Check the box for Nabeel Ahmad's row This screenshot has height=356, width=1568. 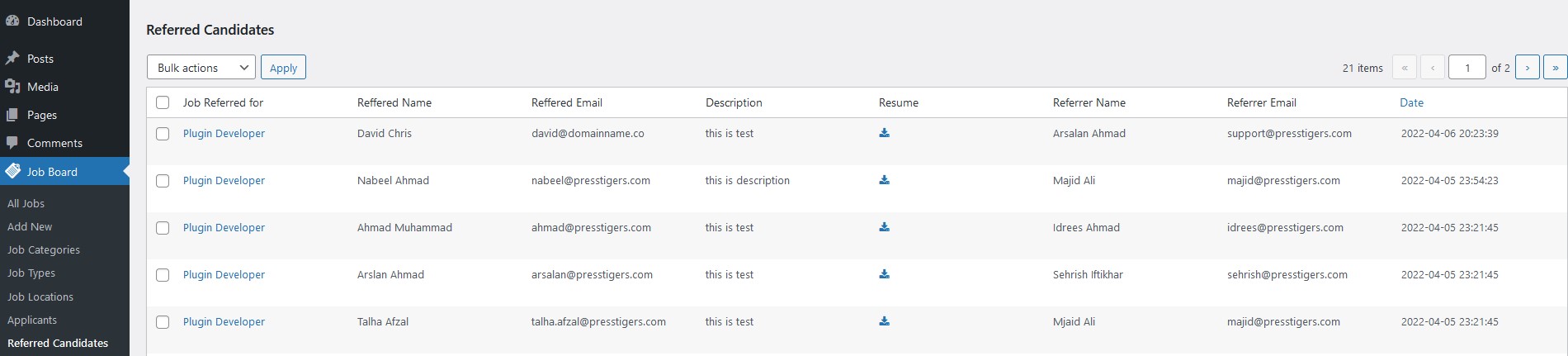(x=163, y=181)
